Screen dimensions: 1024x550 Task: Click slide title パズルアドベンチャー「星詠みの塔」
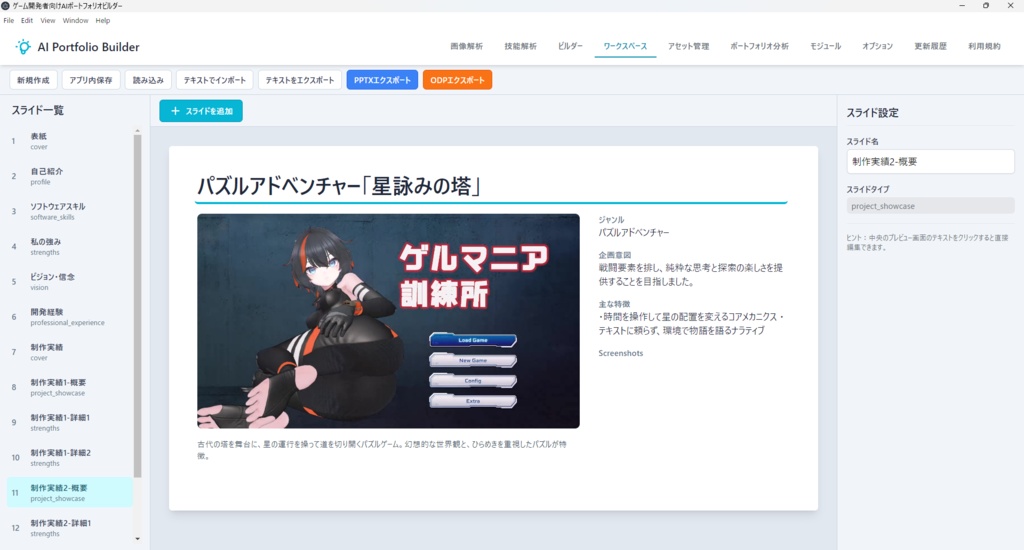click(x=339, y=187)
